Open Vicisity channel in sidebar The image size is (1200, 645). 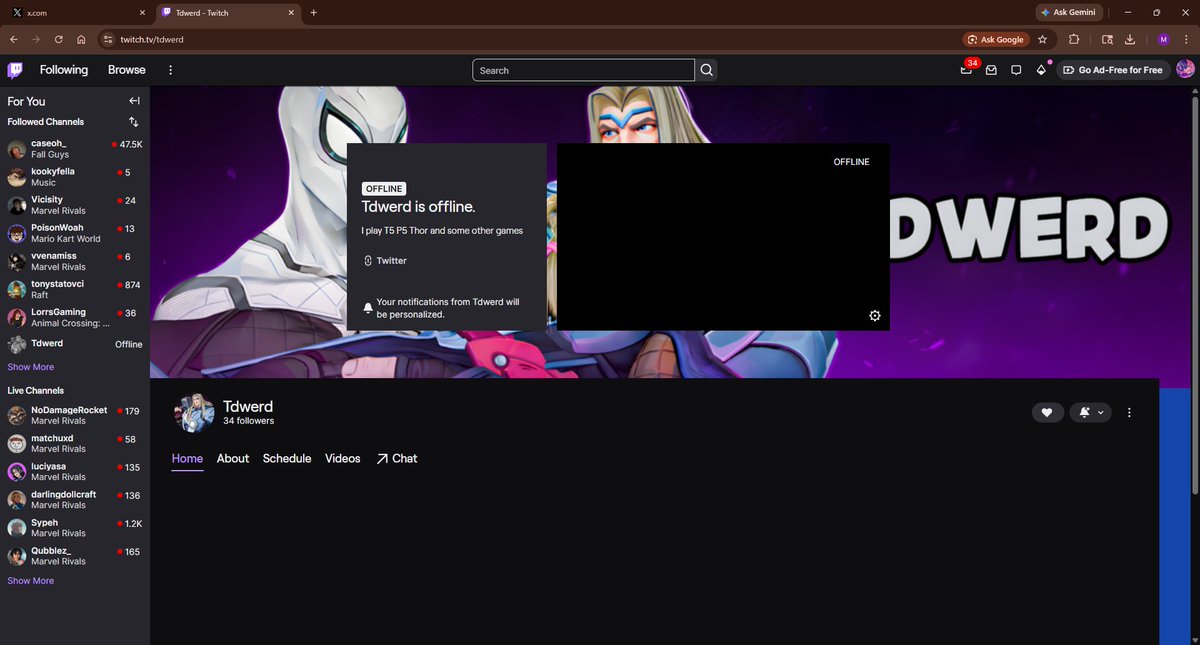click(75, 205)
